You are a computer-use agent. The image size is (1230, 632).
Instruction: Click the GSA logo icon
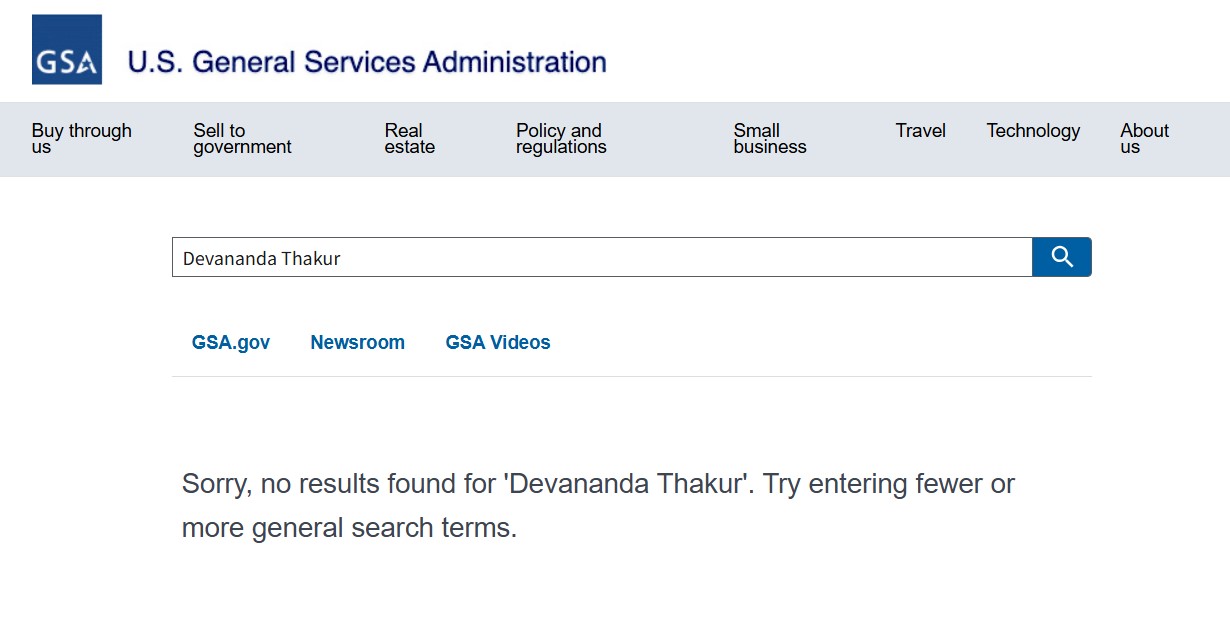point(67,50)
